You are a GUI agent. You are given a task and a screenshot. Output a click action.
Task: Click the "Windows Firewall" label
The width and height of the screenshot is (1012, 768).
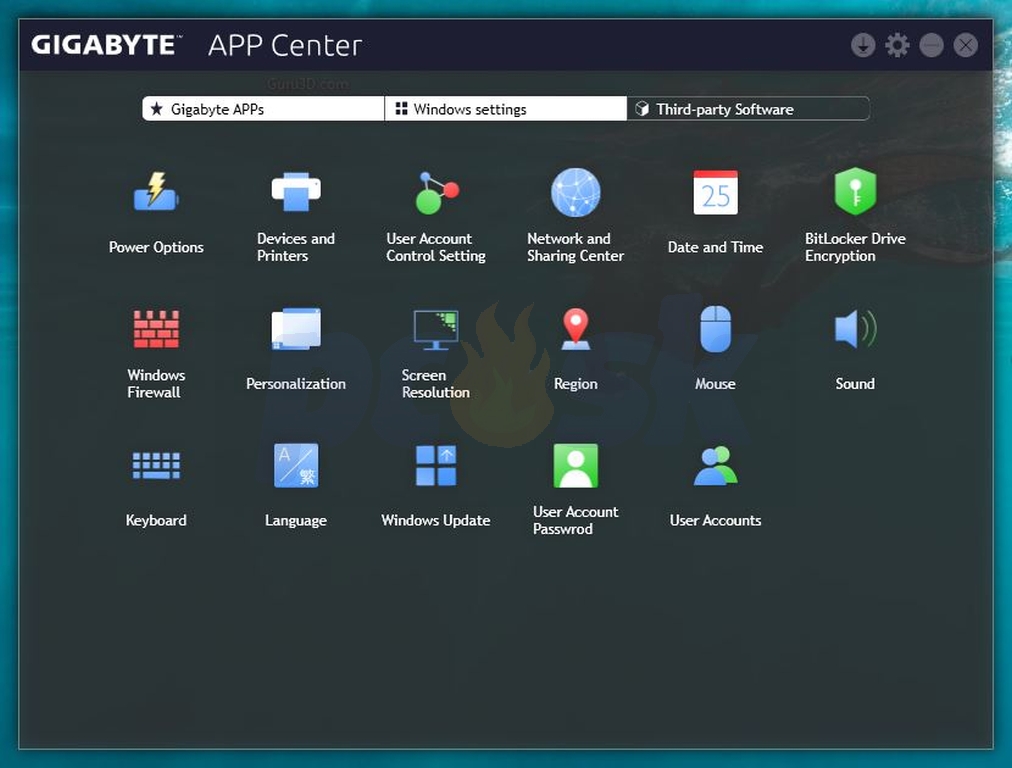click(x=156, y=383)
